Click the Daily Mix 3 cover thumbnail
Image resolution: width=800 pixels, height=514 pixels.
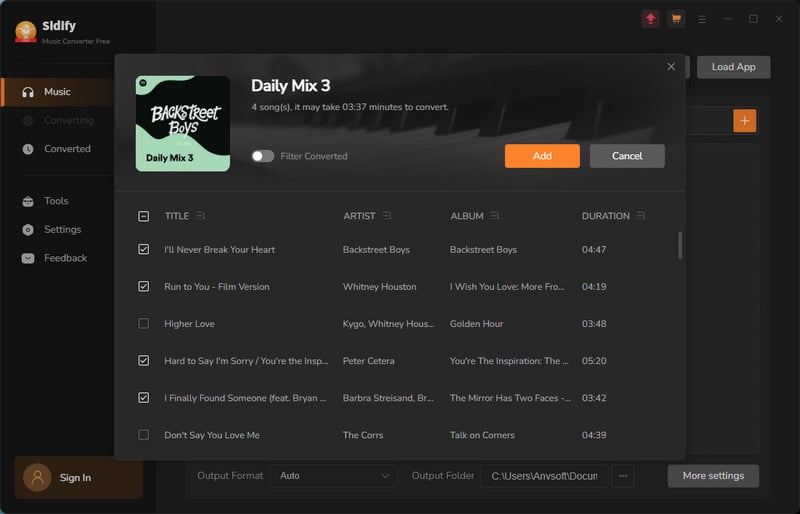point(183,124)
